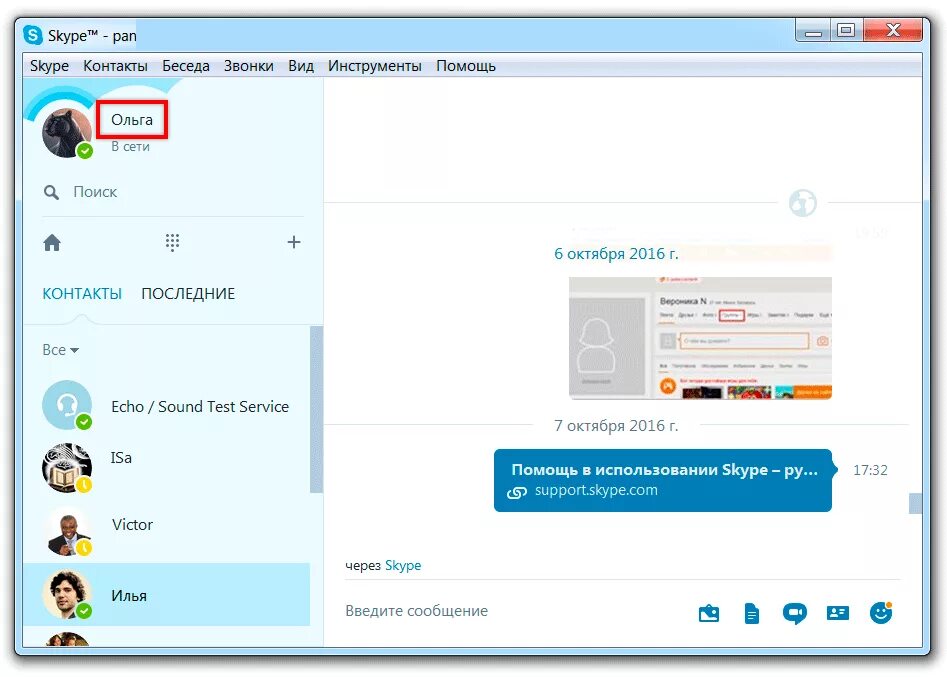
Task: Open the В сети status selector
Action: tap(130, 147)
